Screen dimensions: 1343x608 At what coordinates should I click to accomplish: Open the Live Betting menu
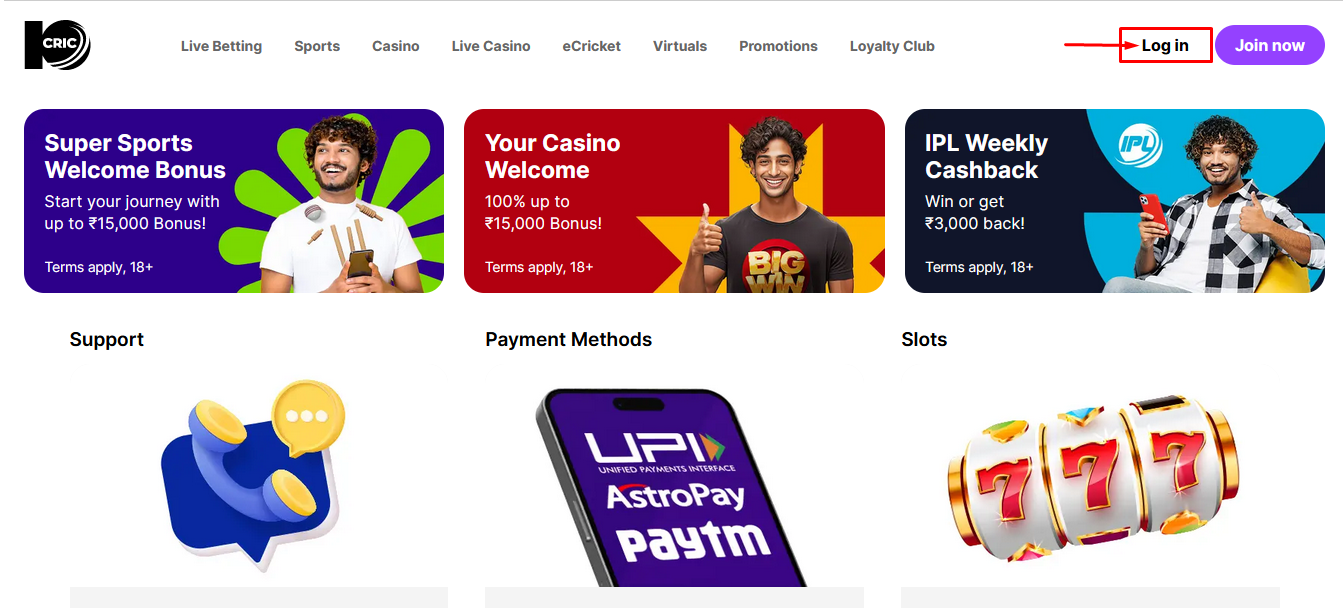pyautogui.click(x=221, y=46)
